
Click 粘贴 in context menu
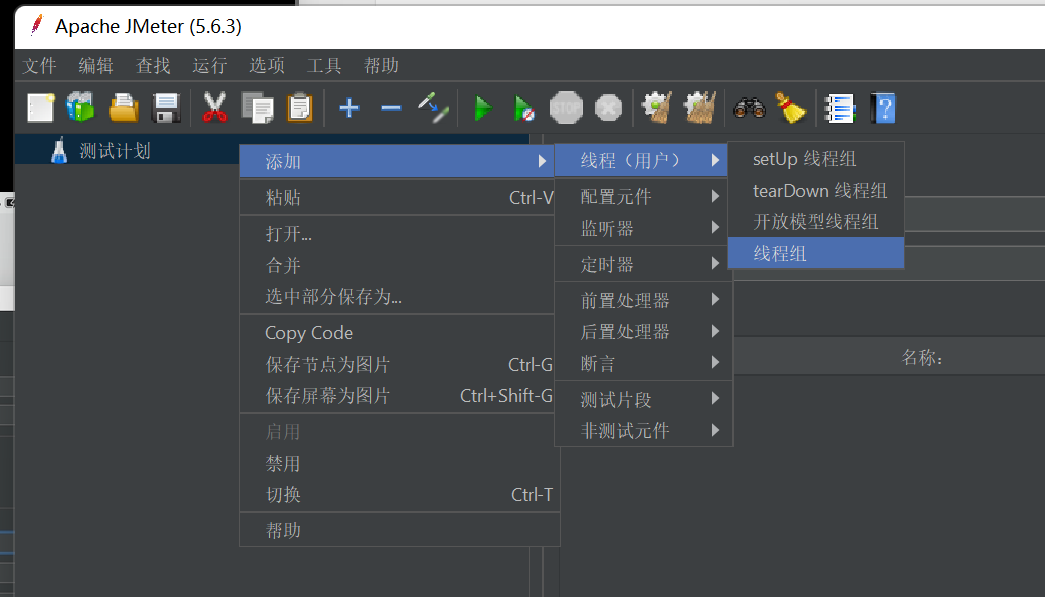coord(399,197)
